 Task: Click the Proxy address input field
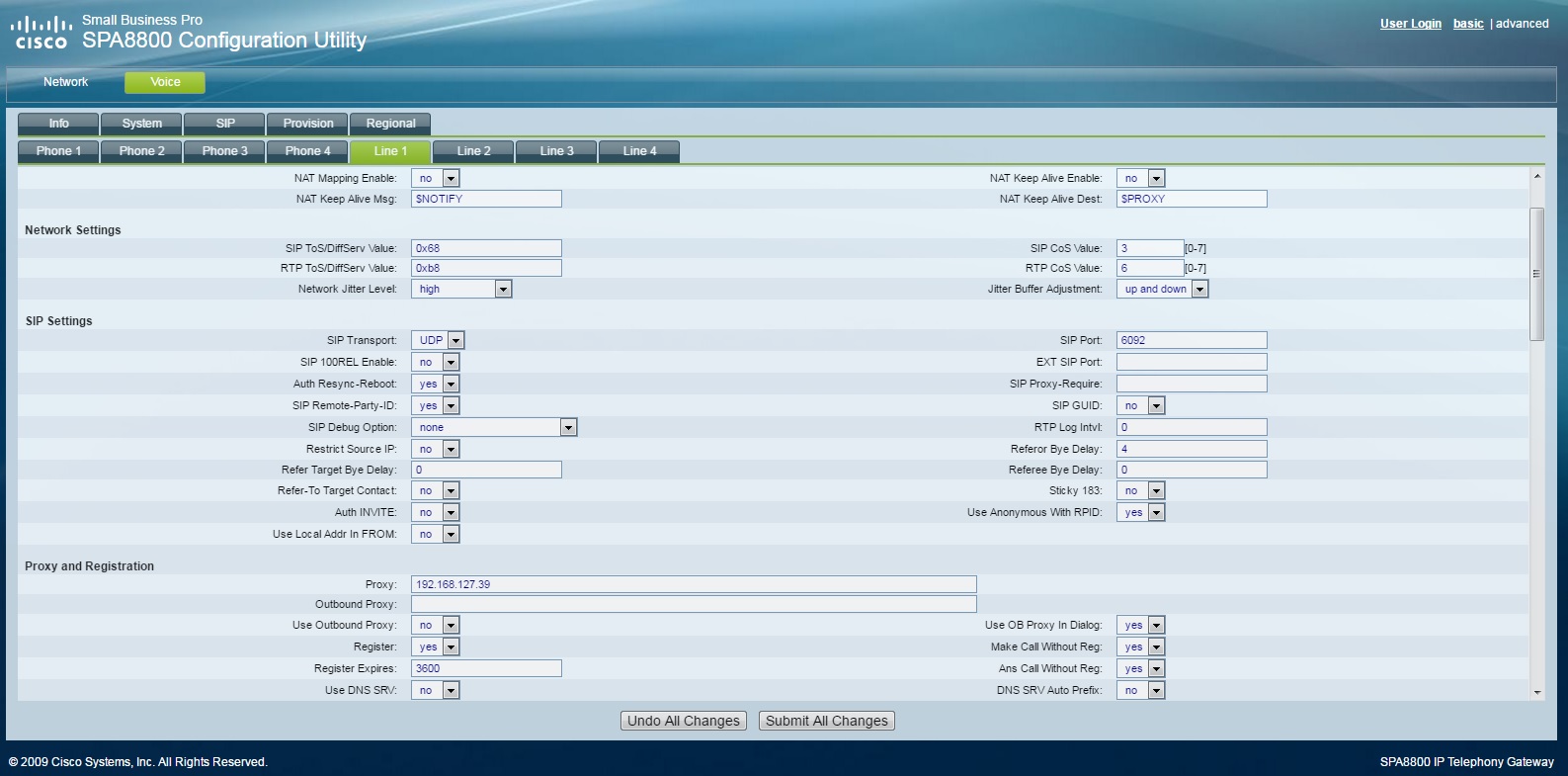pos(693,584)
